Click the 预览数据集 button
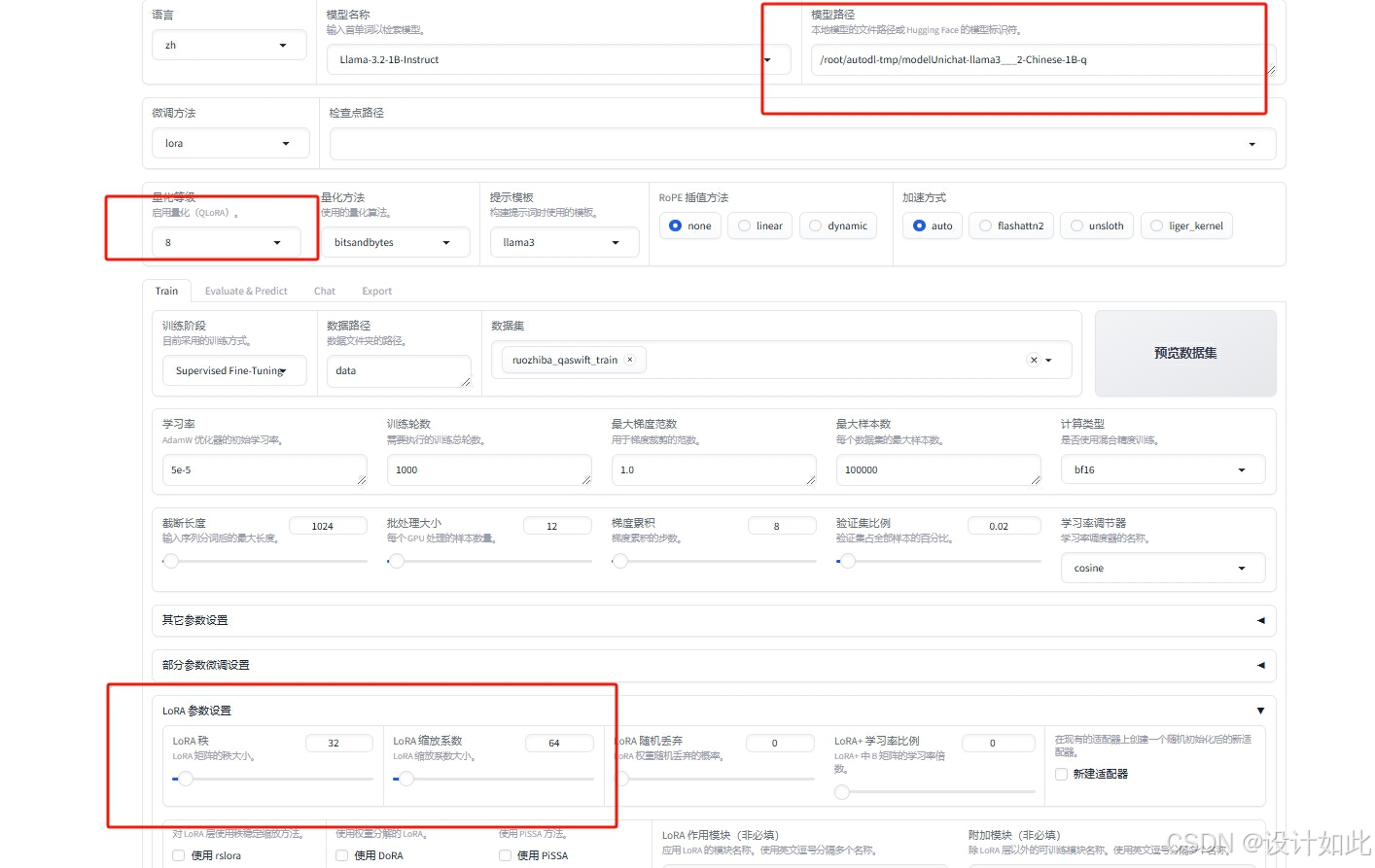Viewport: 1375px width, 868px height. pyautogui.click(x=1185, y=353)
